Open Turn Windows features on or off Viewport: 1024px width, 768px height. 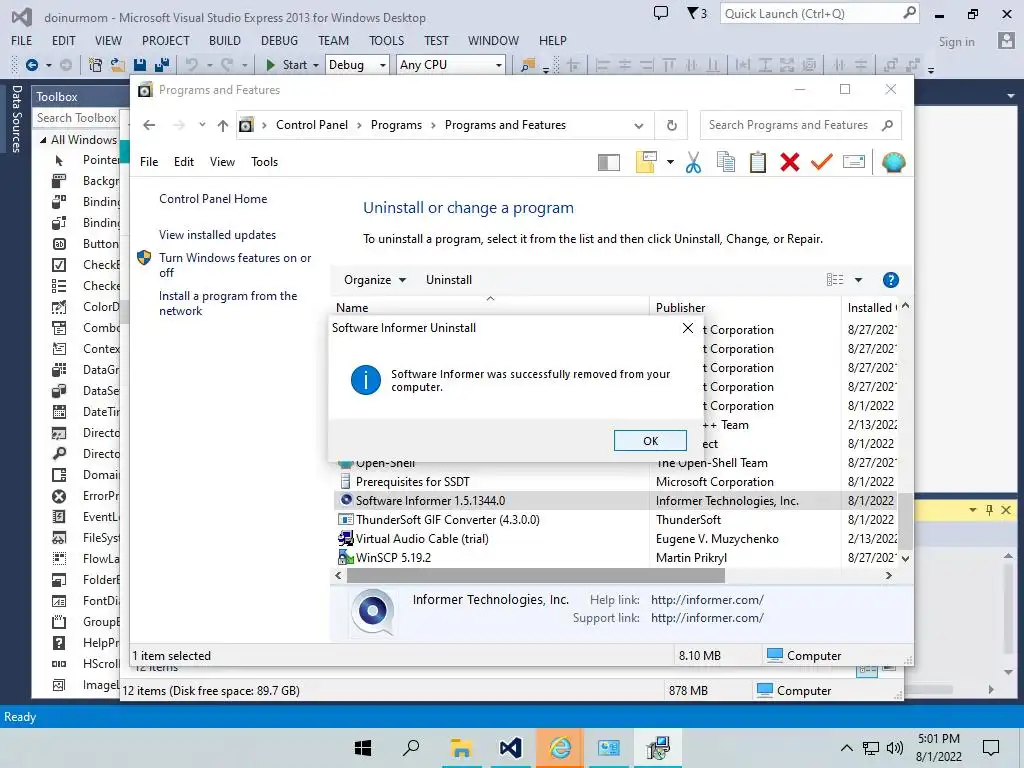pos(235,265)
